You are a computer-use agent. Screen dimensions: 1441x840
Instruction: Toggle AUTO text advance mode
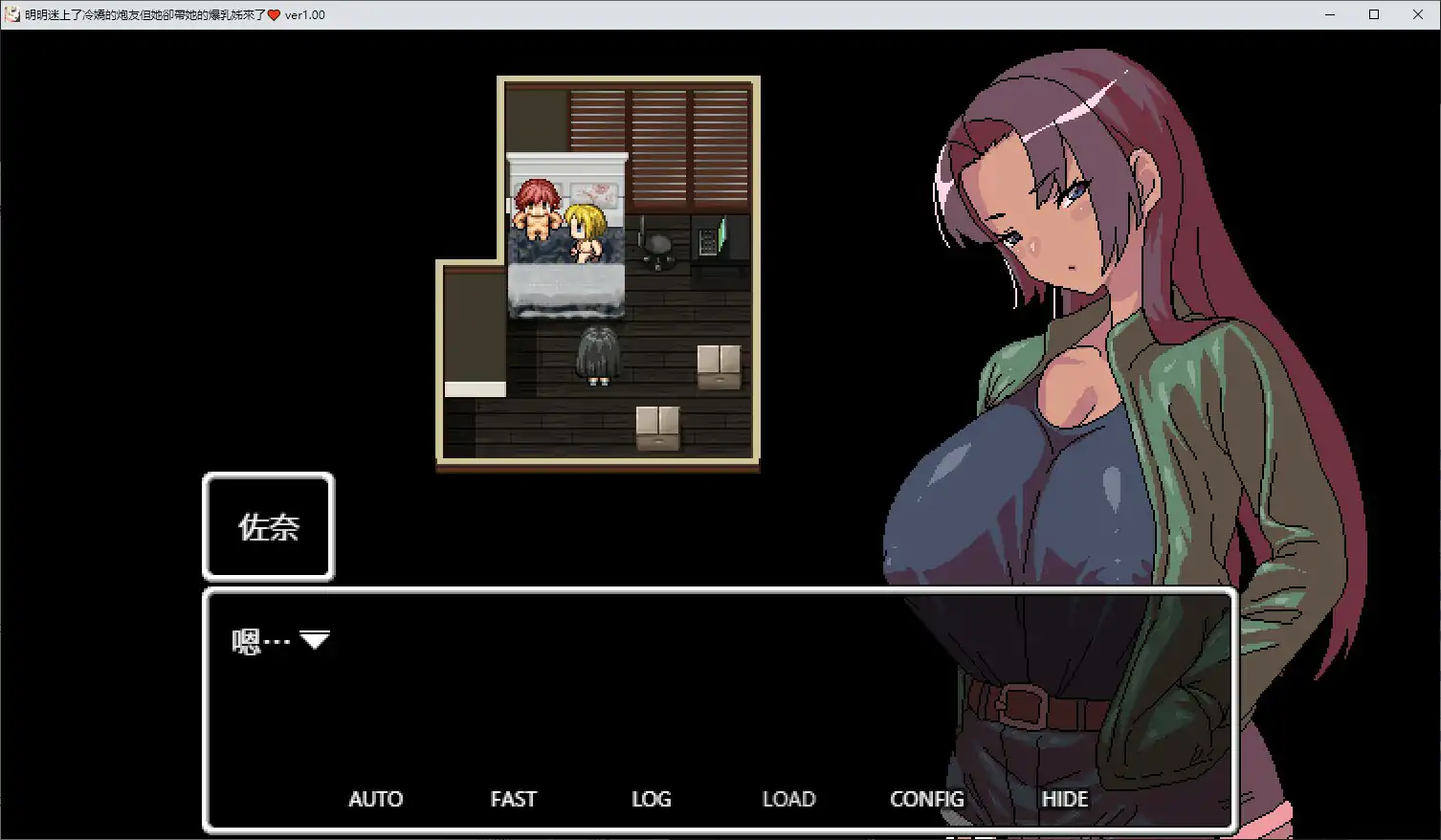point(375,799)
